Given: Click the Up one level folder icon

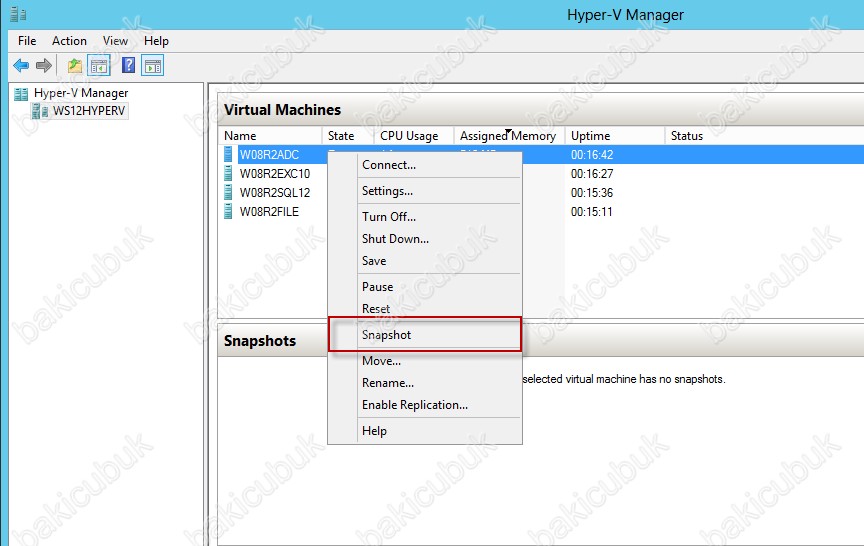Looking at the screenshot, I should 74,66.
